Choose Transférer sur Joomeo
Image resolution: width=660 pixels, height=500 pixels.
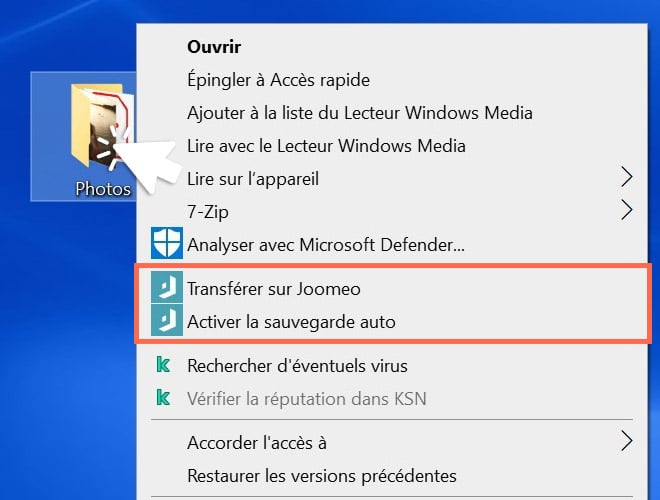click(273, 289)
